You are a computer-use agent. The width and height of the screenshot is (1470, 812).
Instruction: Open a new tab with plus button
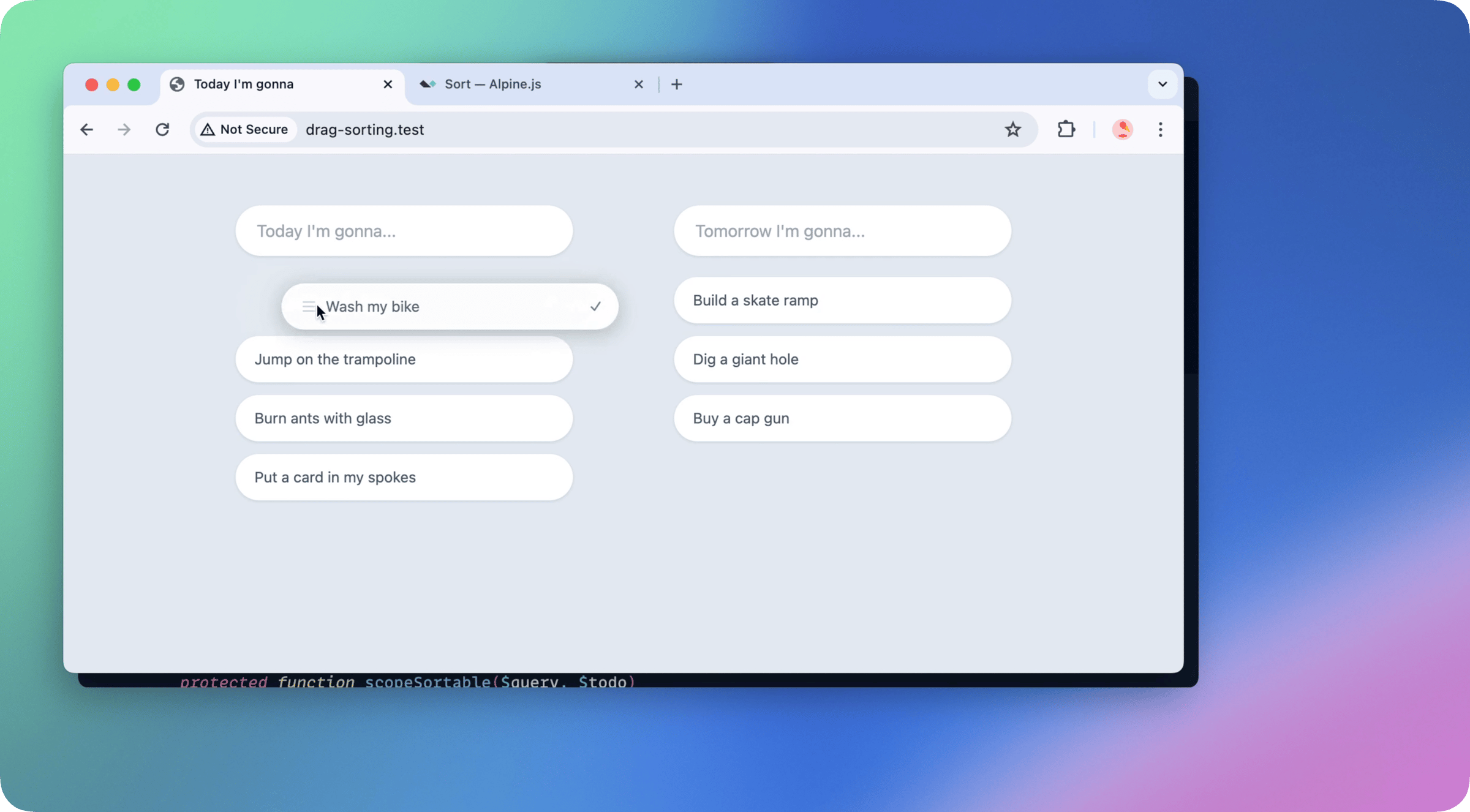coord(676,84)
